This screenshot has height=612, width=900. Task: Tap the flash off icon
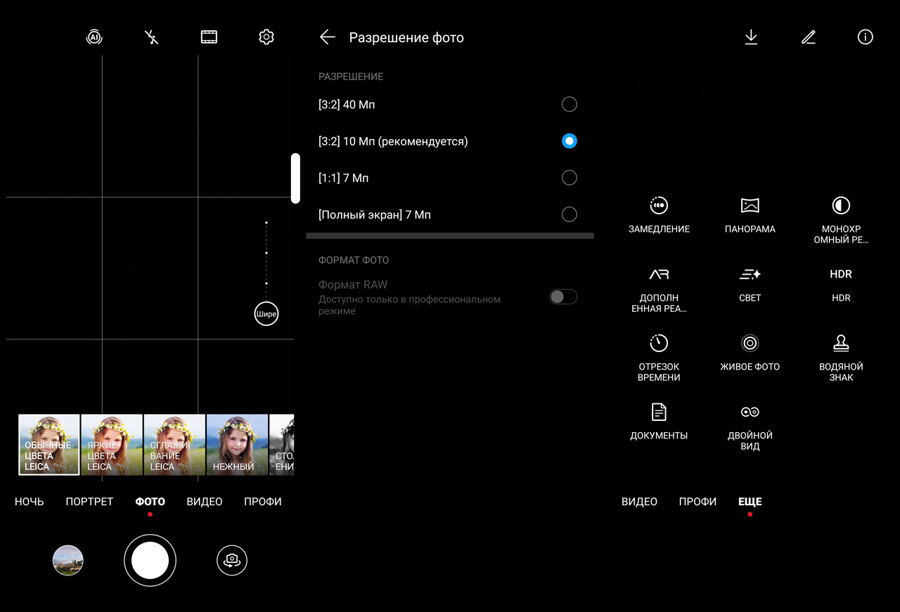152,37
